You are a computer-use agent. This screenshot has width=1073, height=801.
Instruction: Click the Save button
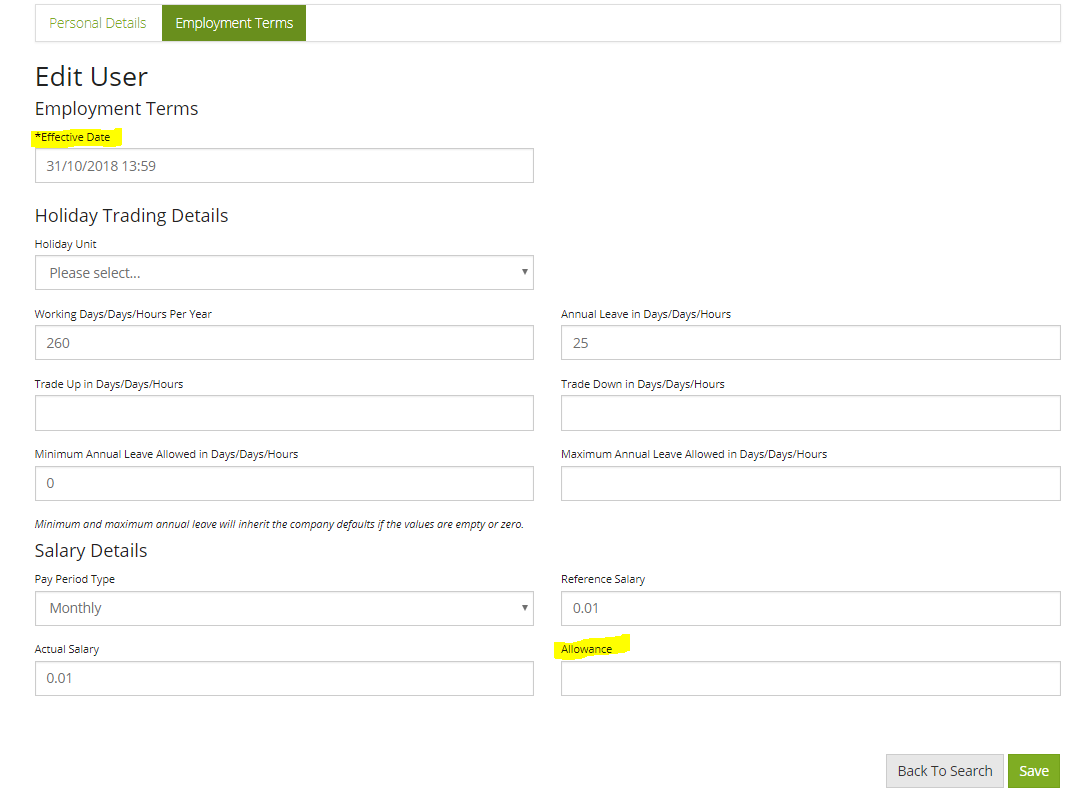[x=1034, y=770]
